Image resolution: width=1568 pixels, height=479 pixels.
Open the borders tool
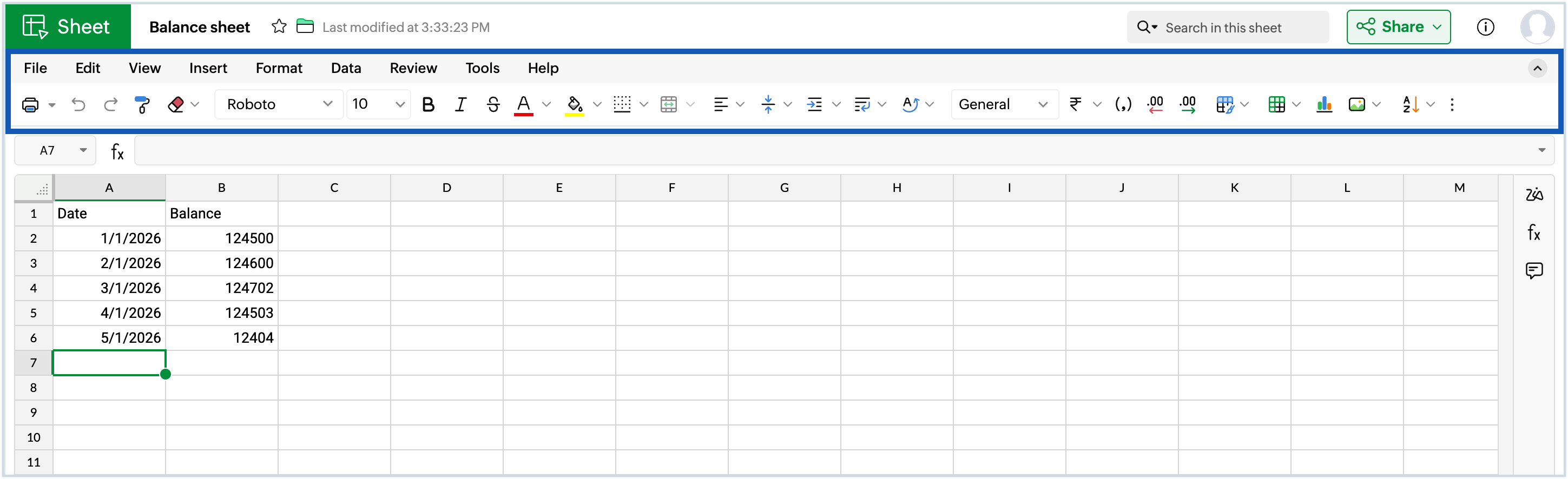pos(622,104)
